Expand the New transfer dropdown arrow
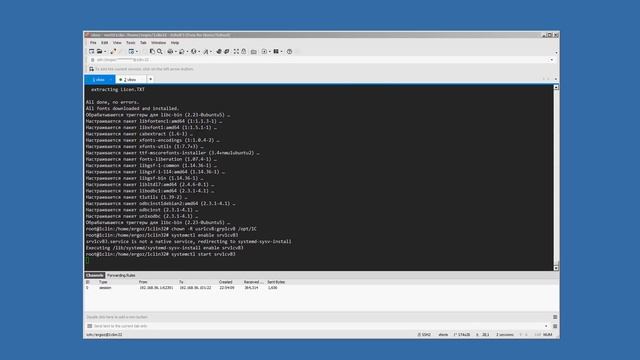640x360 pixels. click(x=270, y=51)
